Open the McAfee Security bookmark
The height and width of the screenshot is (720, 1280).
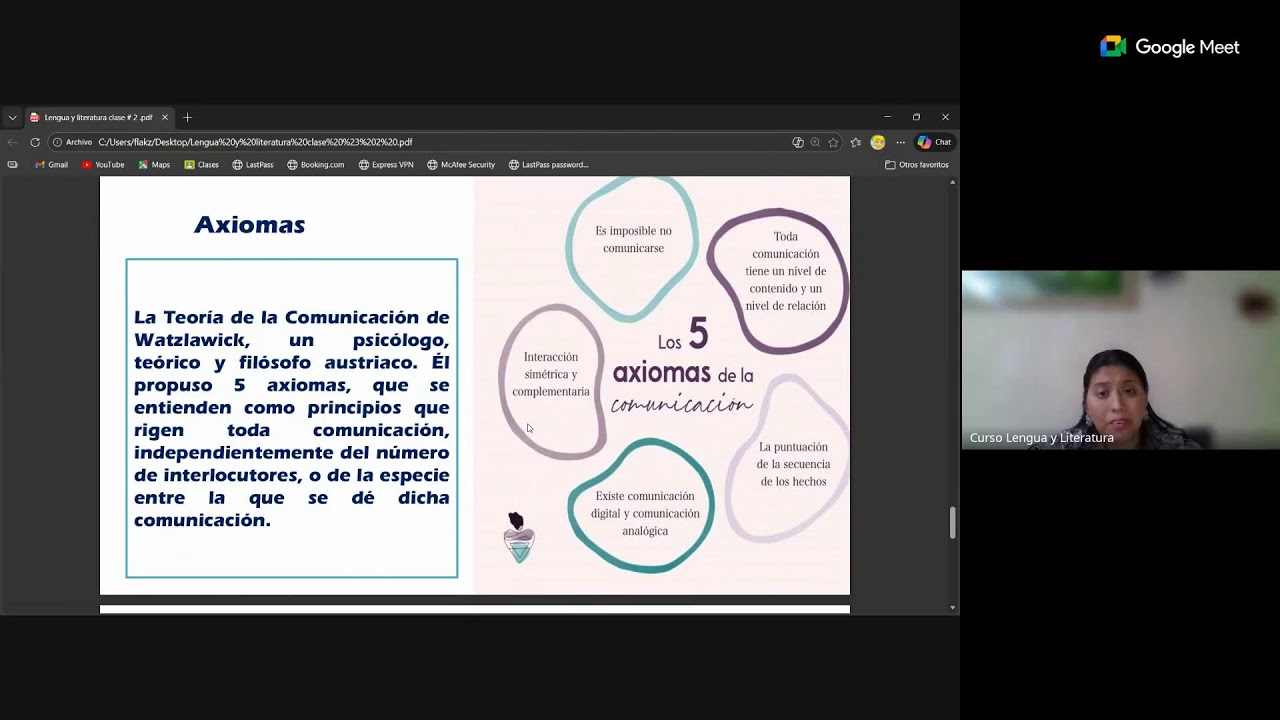pyautogui.click(x=461, y=165)
